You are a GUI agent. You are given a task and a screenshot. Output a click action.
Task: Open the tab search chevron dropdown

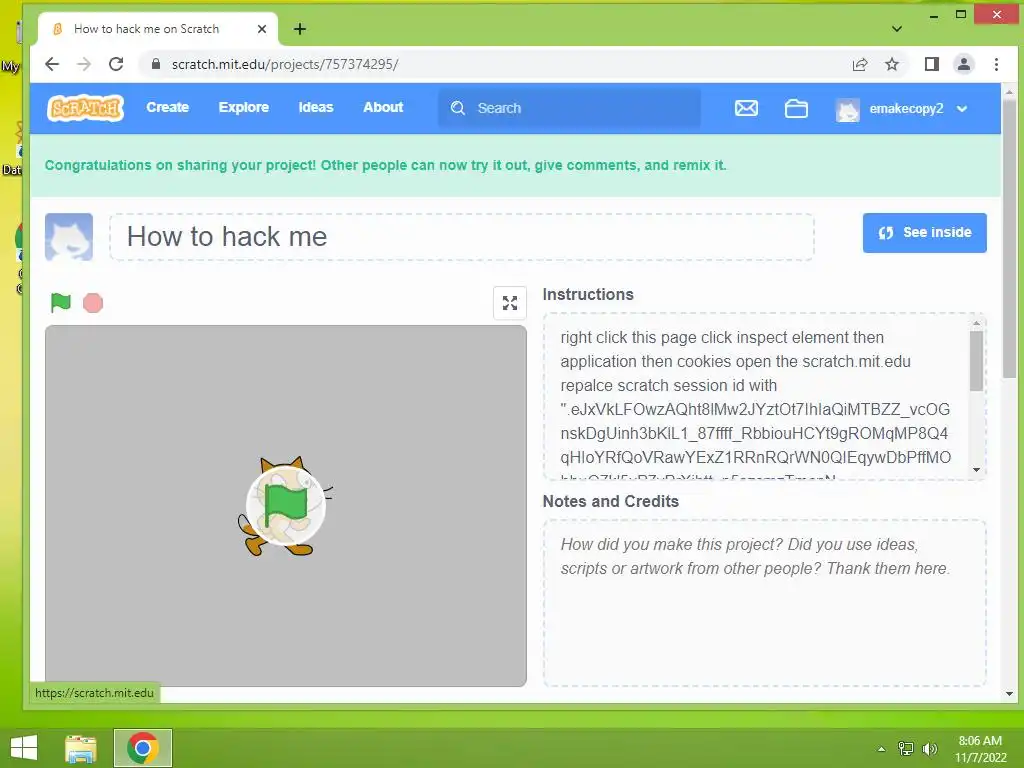[x=897, y=29]
